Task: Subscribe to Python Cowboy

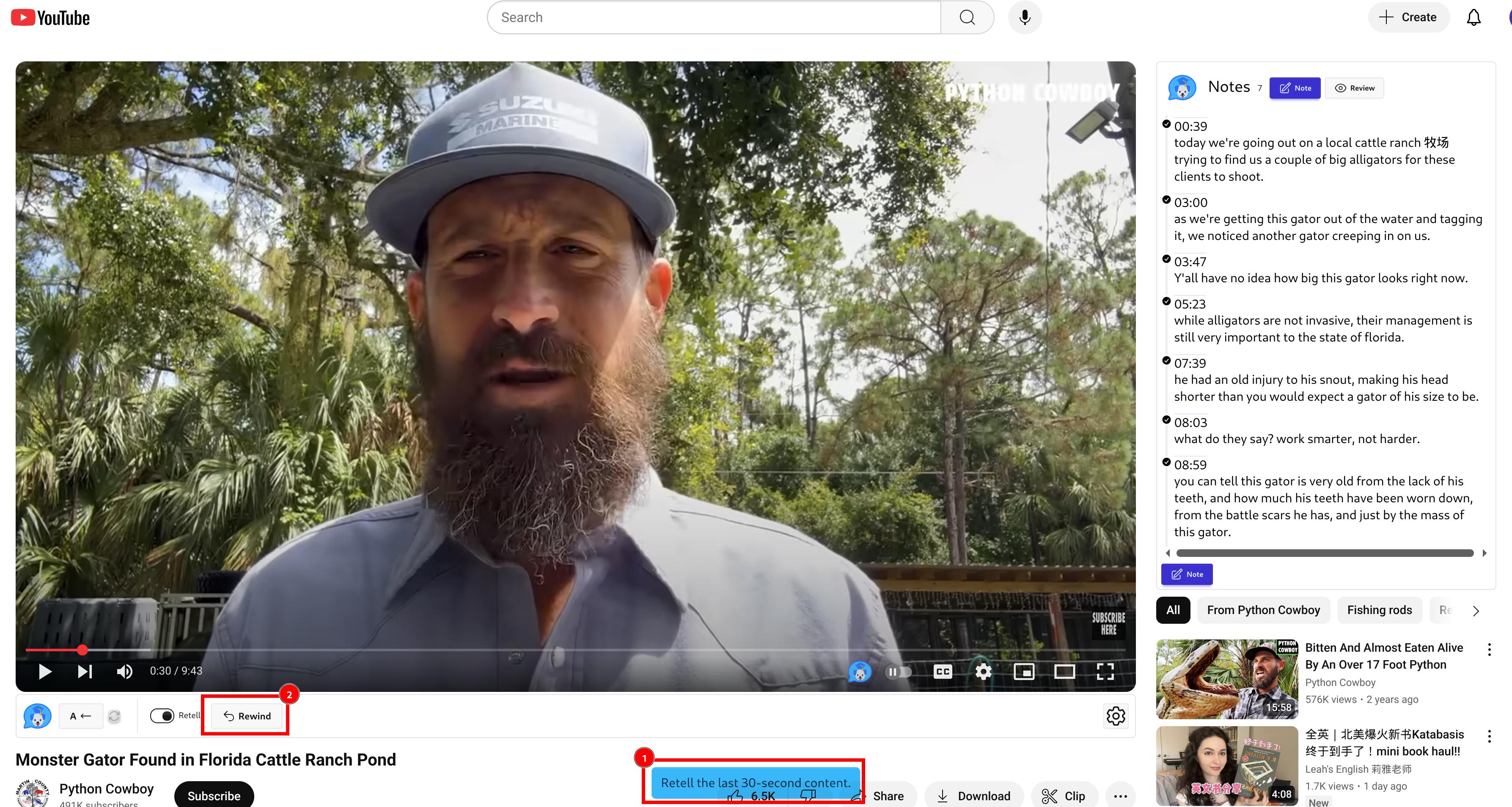Action: pos(214,795)
